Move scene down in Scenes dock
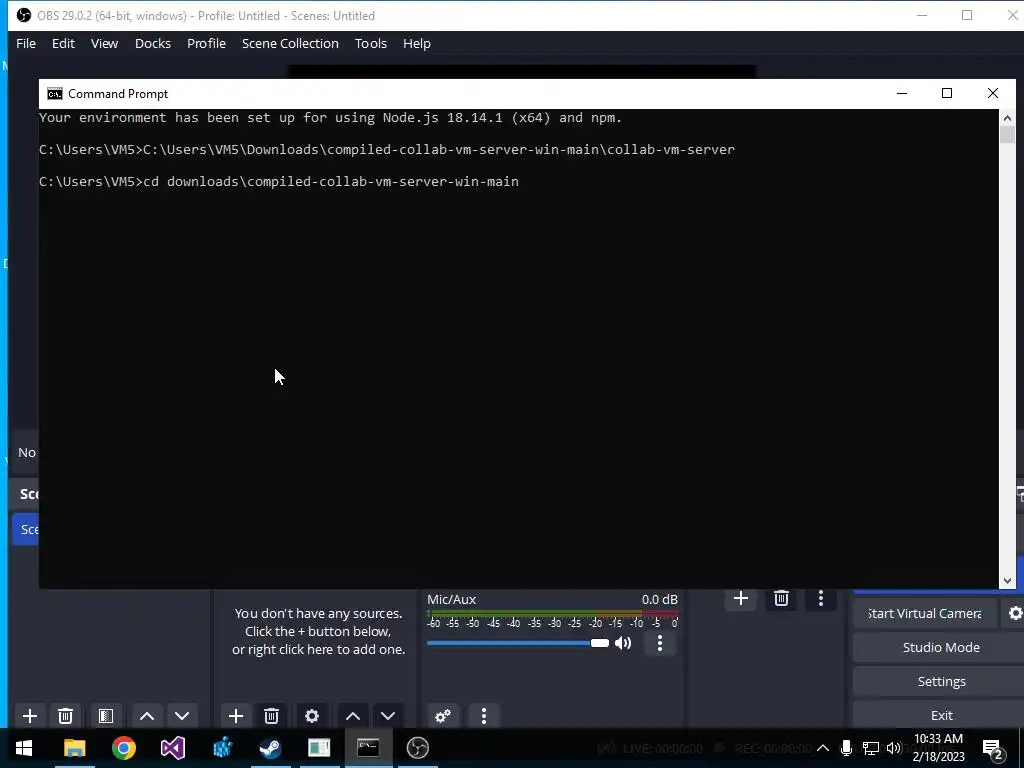 pos(182,716)
